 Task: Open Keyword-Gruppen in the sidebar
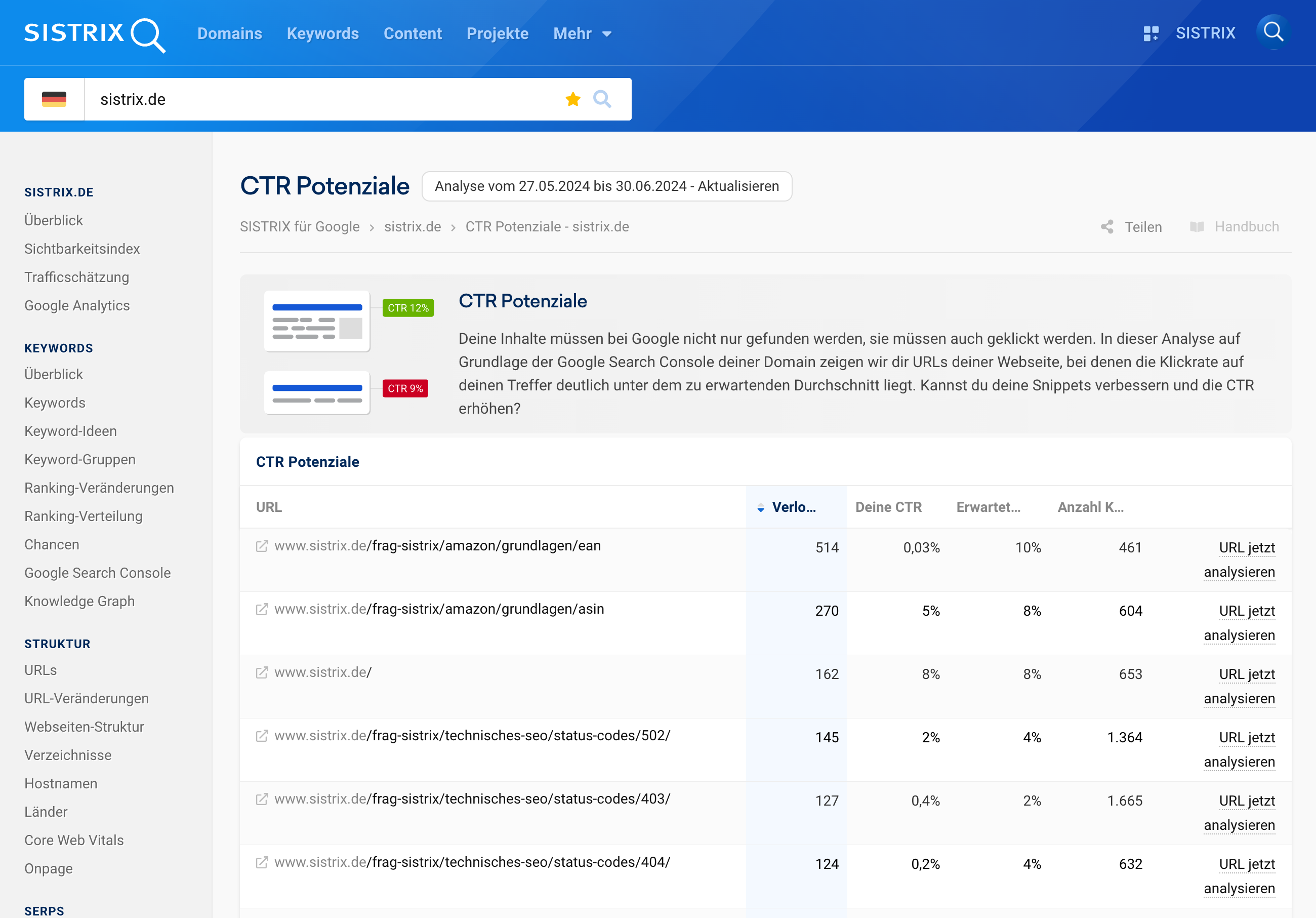pyautogui.click(x=80, y=460)
